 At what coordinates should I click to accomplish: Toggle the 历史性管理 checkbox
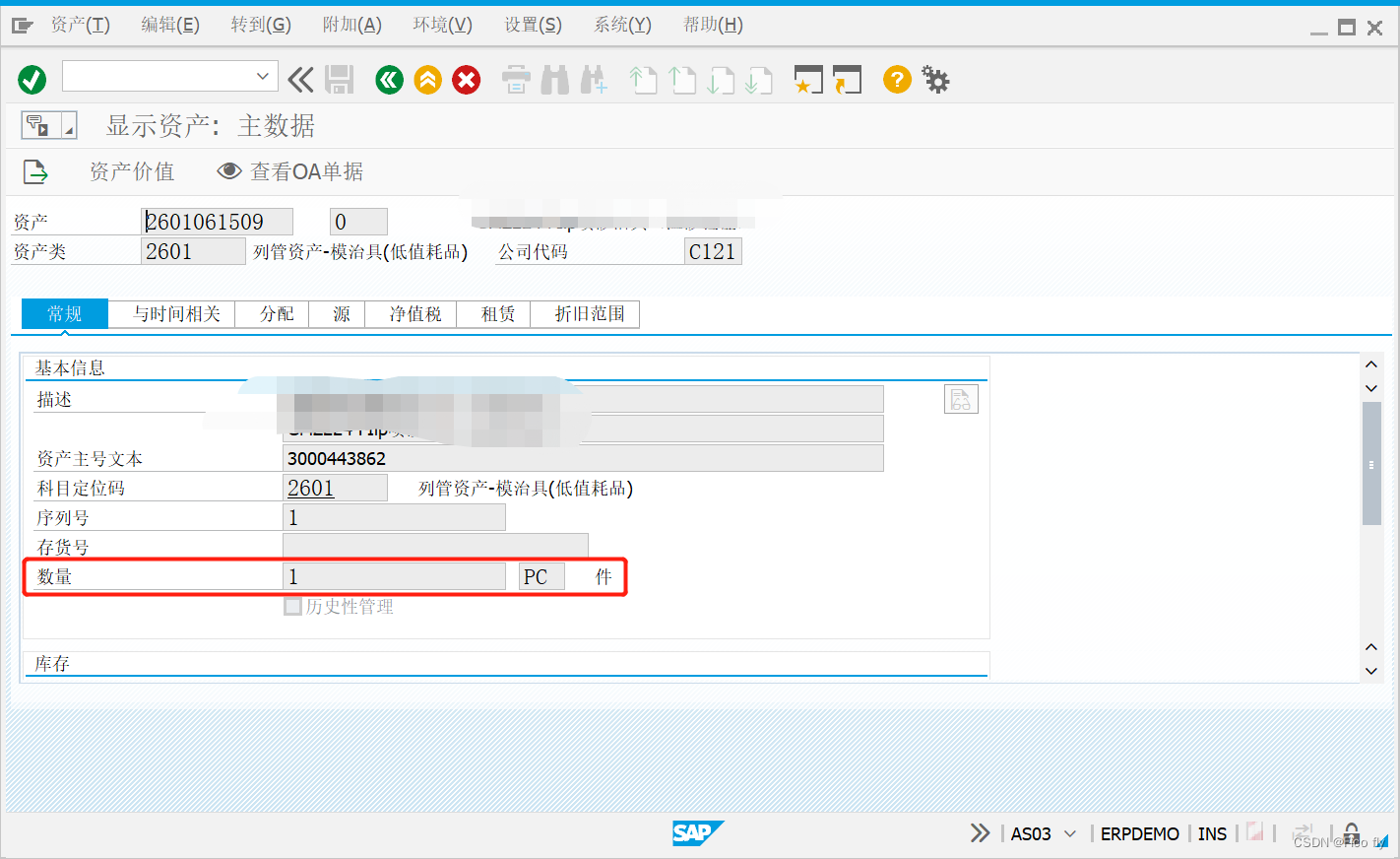coord(292,606)
